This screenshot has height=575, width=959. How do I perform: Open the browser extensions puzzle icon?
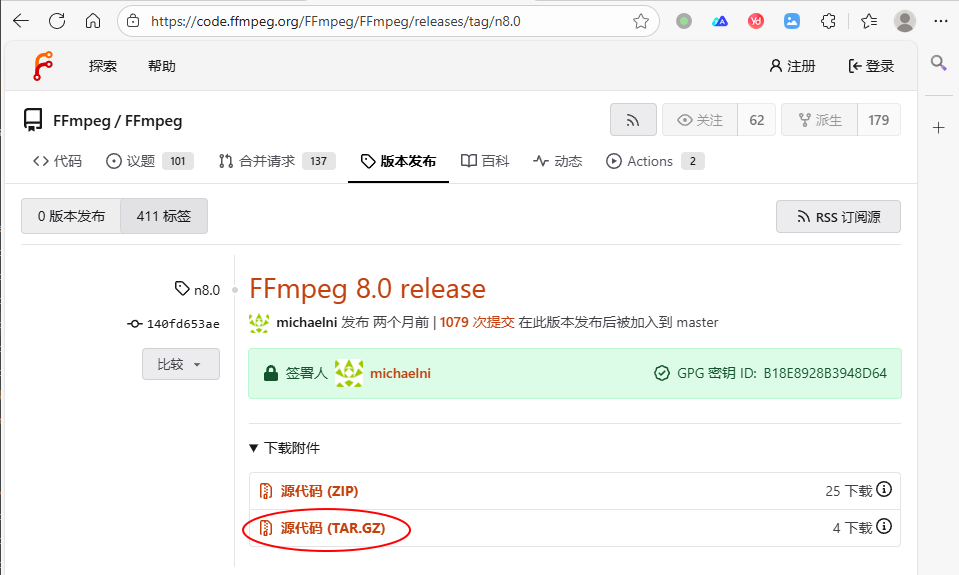coord(828,21)
